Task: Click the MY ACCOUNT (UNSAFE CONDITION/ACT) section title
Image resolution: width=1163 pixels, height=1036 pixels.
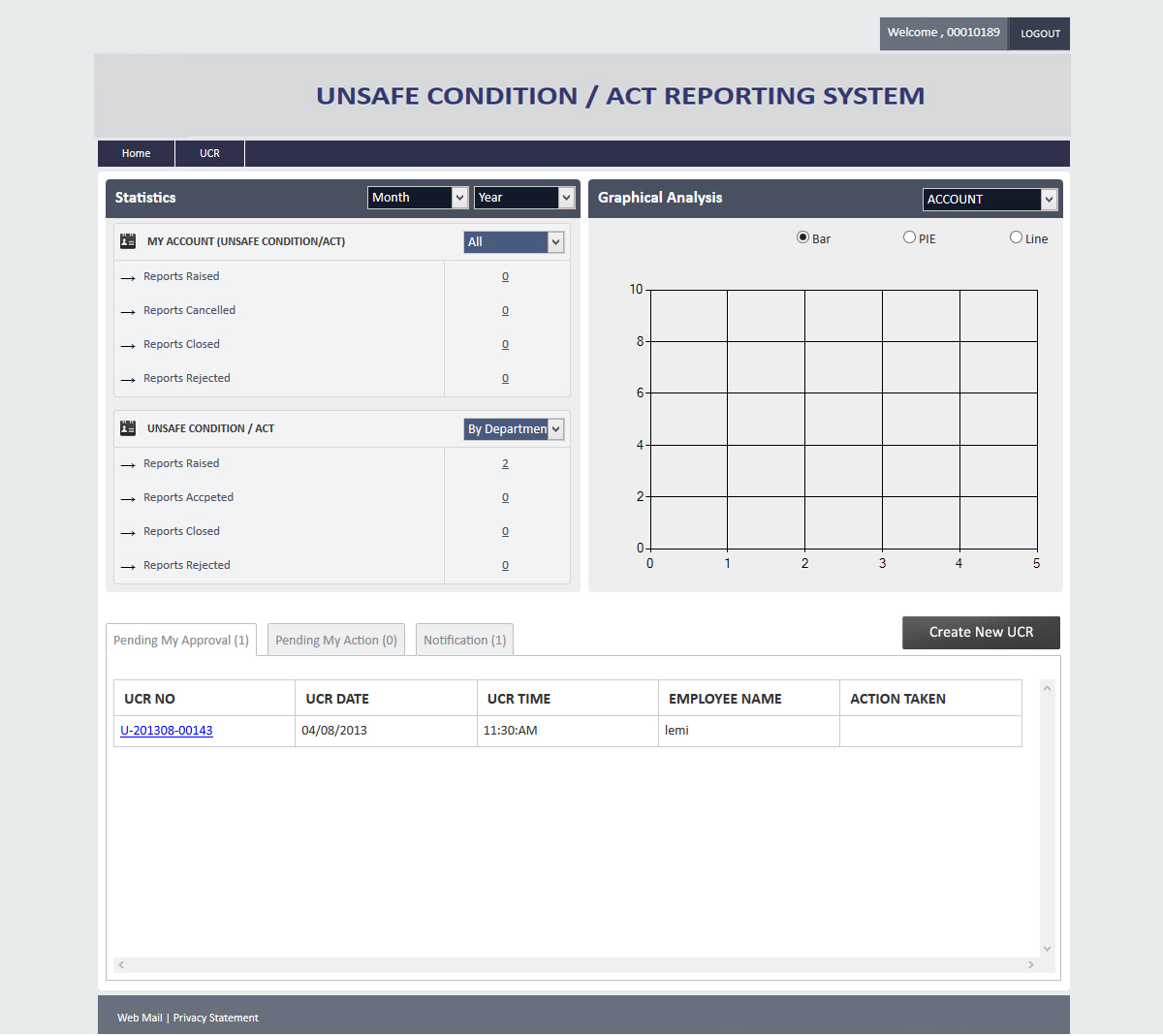Action: 246,241
